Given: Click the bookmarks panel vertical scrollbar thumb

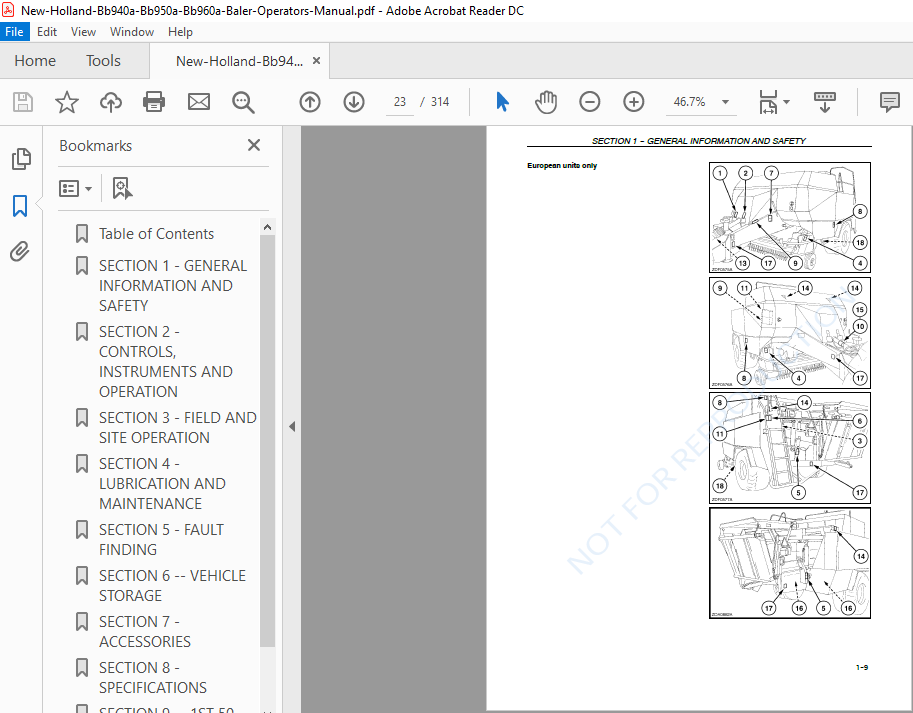Looking at the screenshot, I should [267, 441].
